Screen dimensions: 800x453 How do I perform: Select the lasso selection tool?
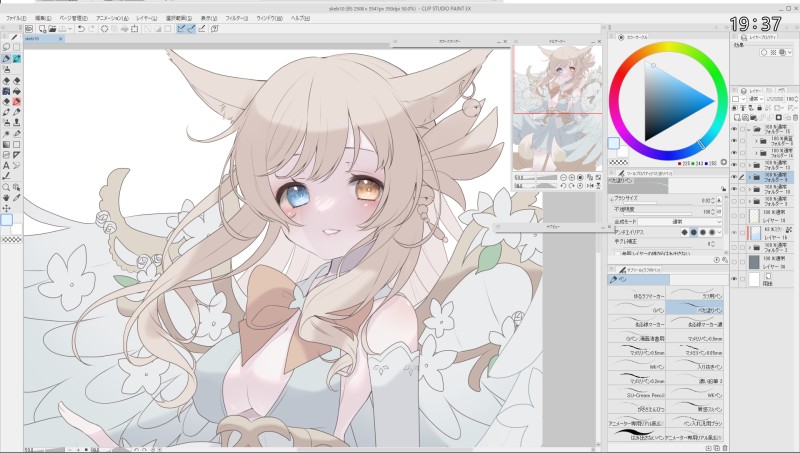pyautogui.click(x=6, y=47)
